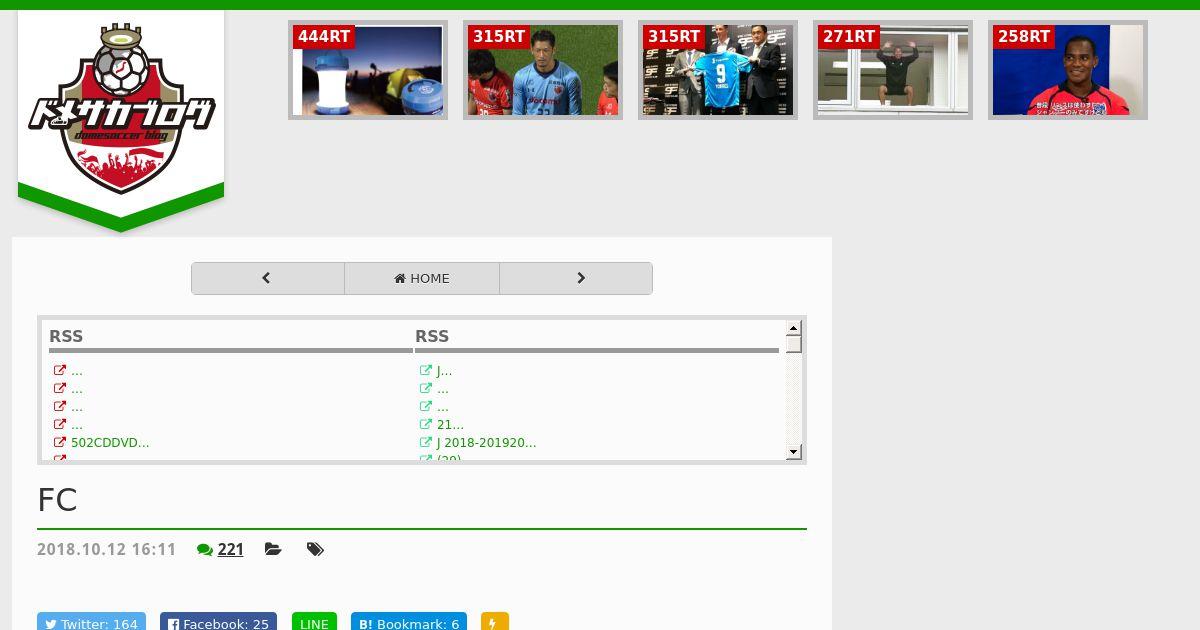Open the 21... RSS link

[450, 424]
